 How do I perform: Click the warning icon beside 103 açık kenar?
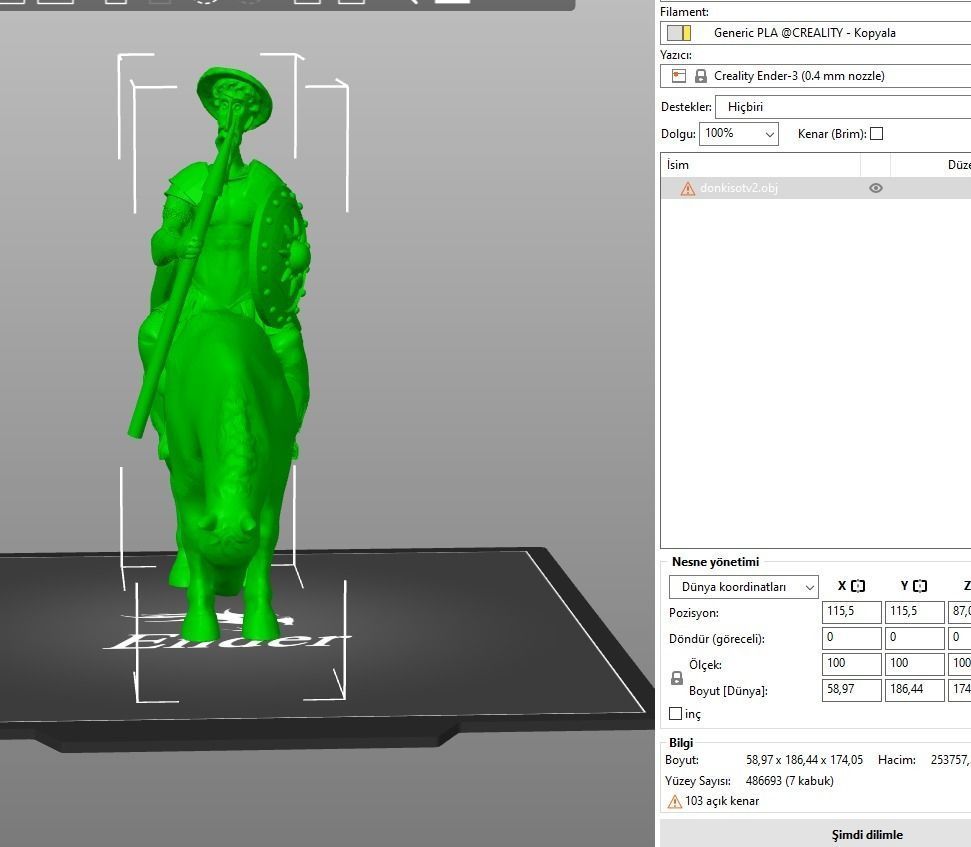(x=674, y=802)
